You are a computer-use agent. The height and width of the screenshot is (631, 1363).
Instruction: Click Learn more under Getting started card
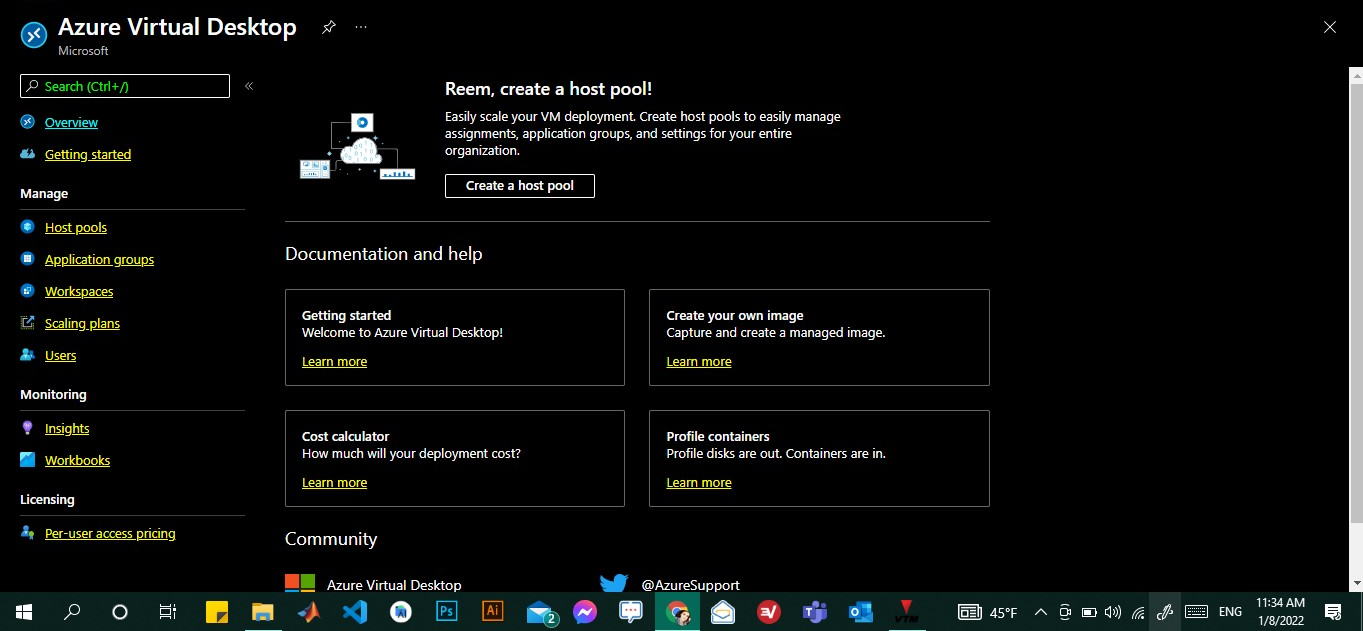pyautogui.click(x=334, y=361)
